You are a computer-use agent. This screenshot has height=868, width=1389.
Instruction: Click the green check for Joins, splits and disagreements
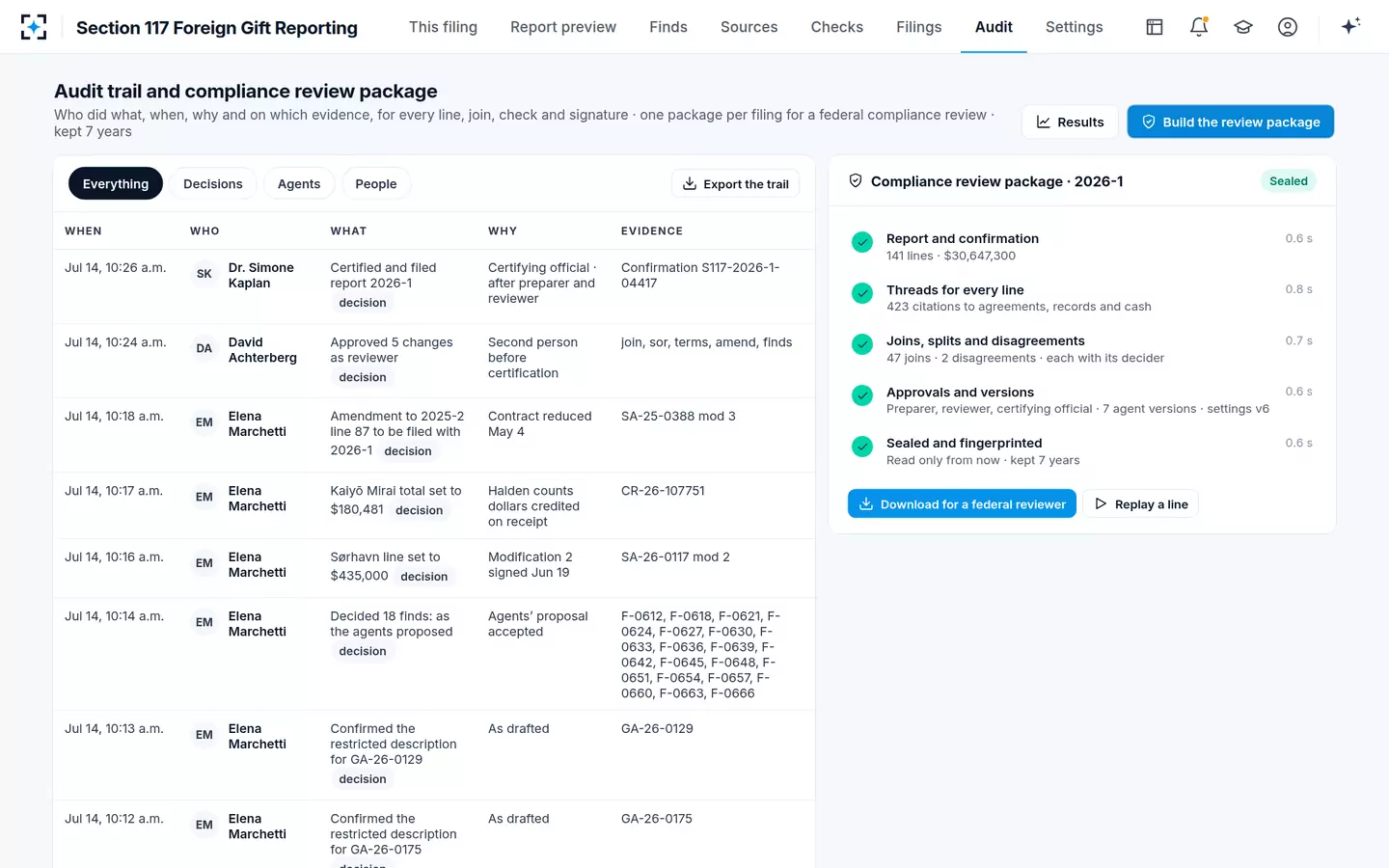(862, 344)
